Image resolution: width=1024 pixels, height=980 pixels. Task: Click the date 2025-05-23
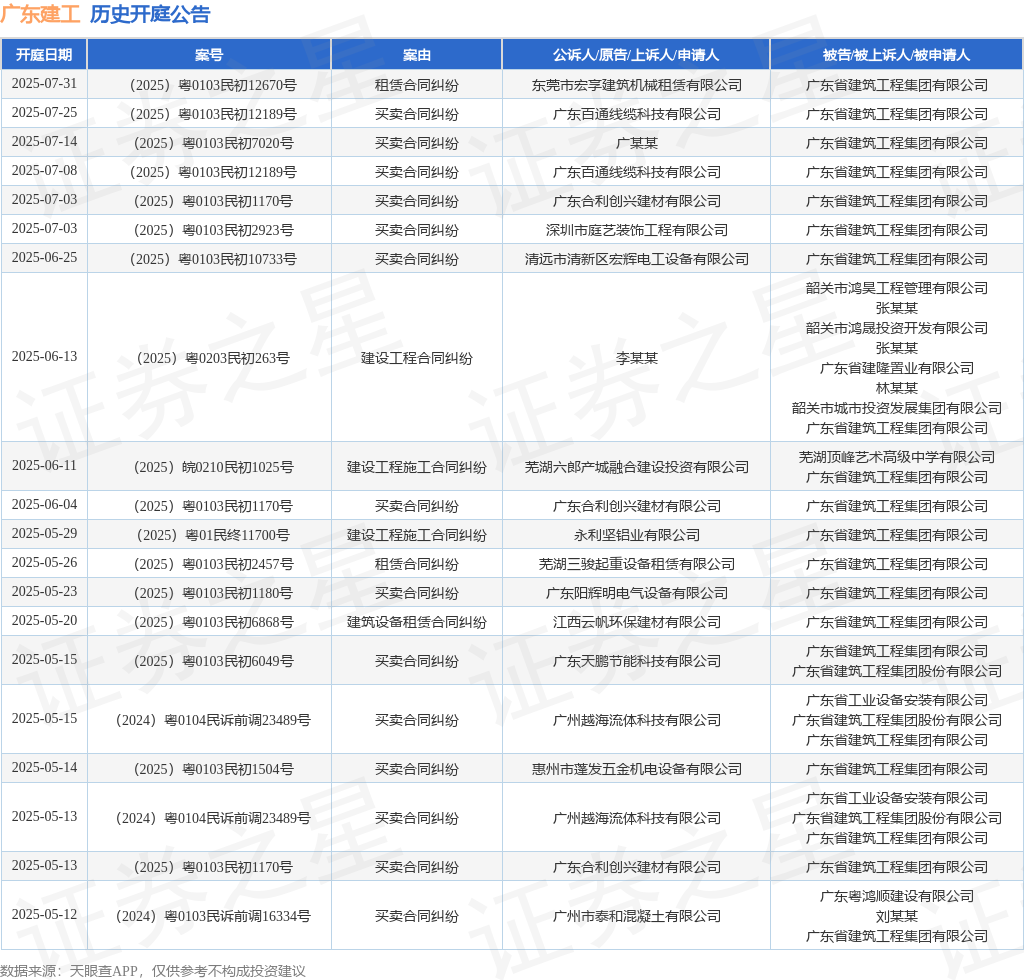click(44, 592)
